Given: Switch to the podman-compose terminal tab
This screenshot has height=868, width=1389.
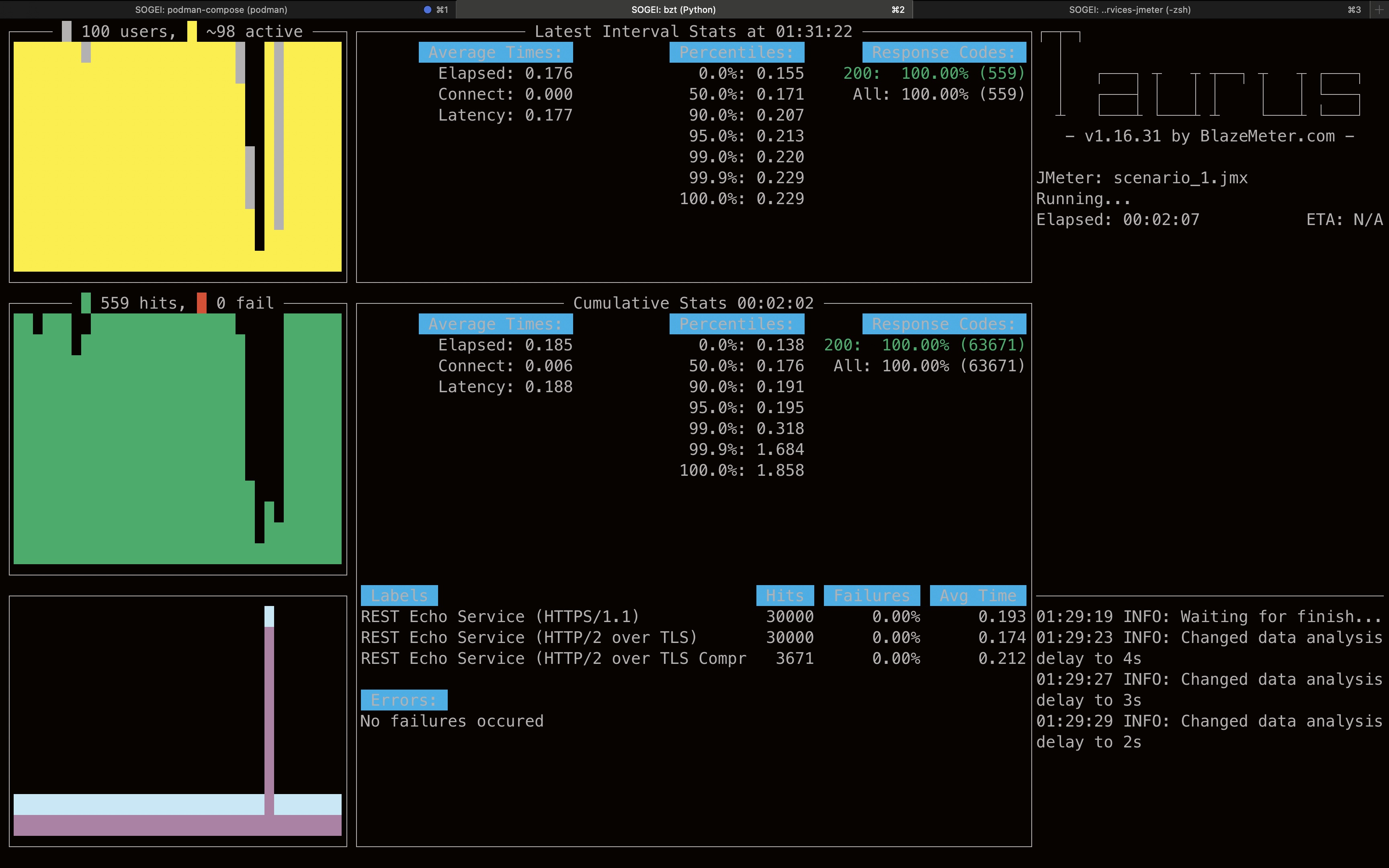Looking at the screenshot, I should point(211,10).
